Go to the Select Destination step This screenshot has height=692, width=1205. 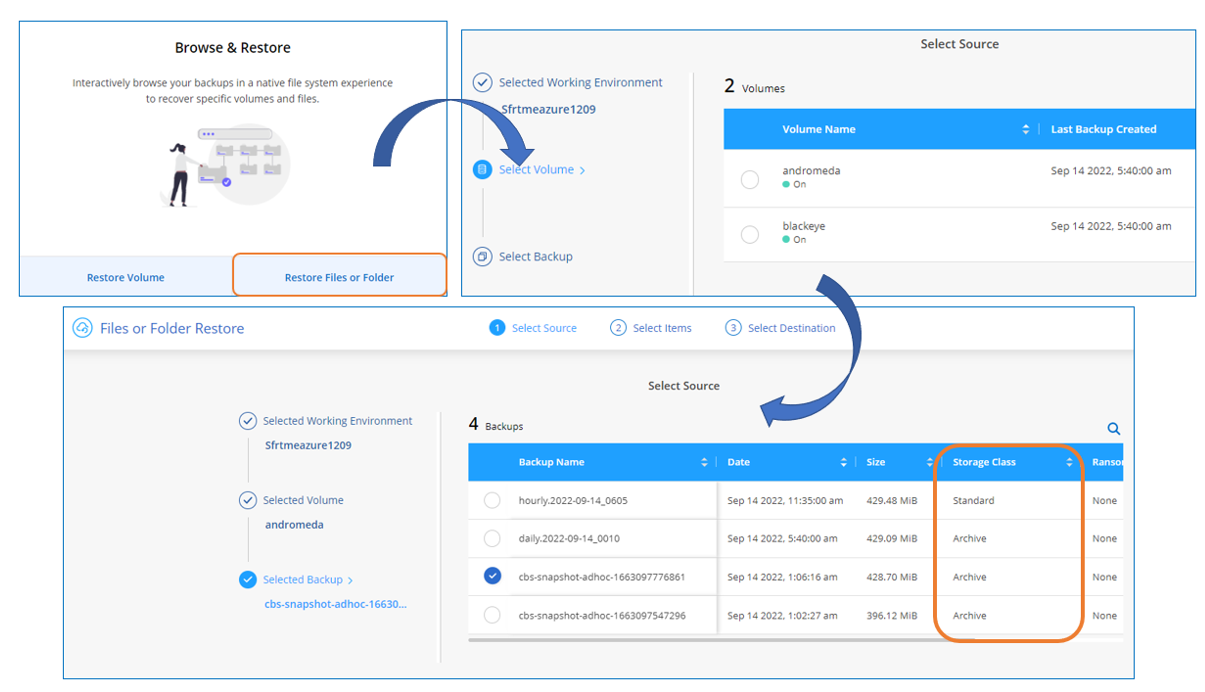790,328
